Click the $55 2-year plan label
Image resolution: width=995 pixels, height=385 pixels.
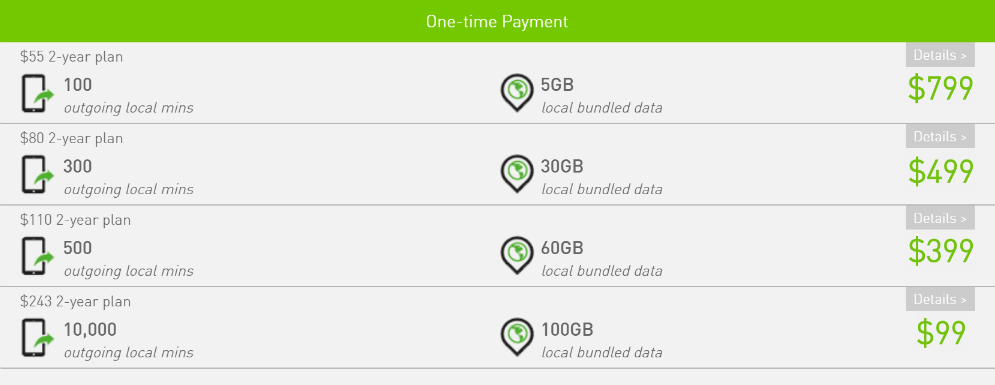71,57
